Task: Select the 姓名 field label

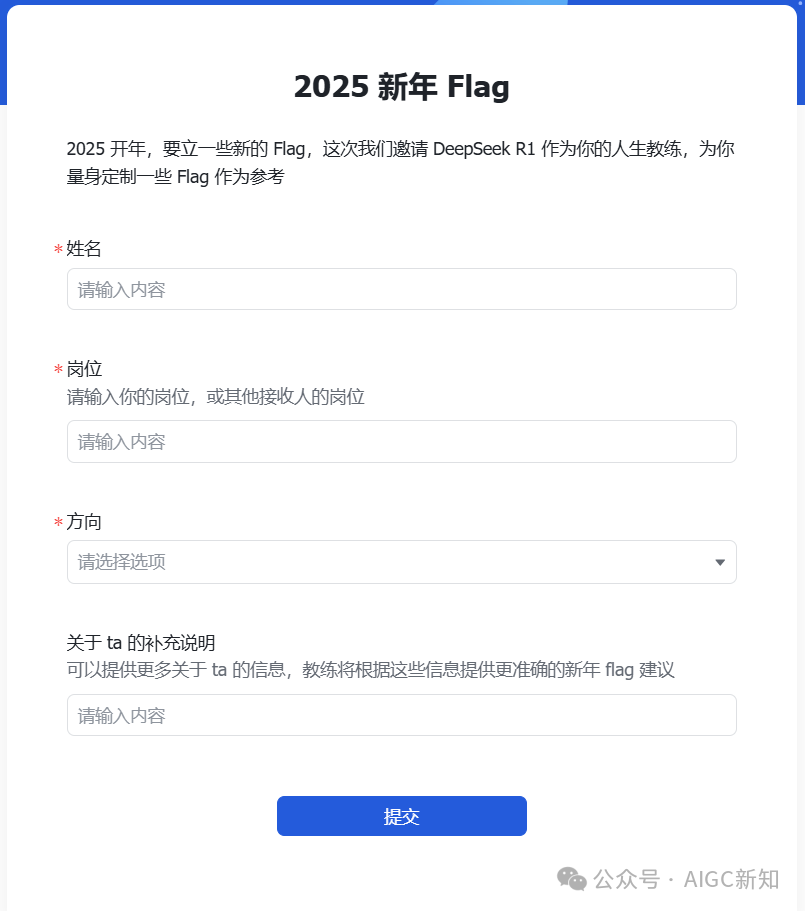Action: click(84, 249)
